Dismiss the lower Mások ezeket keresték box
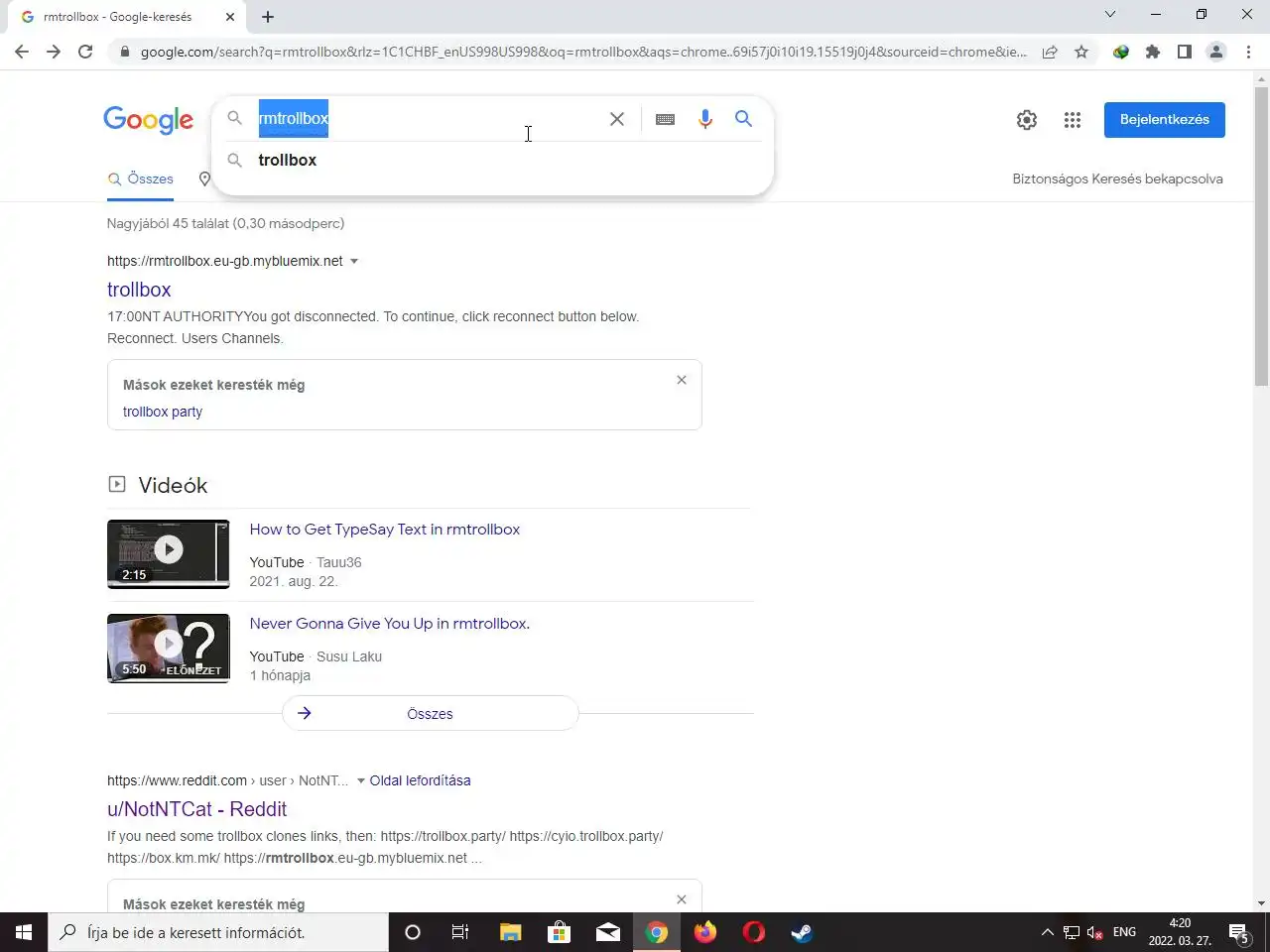The height and width of the screenshot is (952, 1270). click(682, 899)
